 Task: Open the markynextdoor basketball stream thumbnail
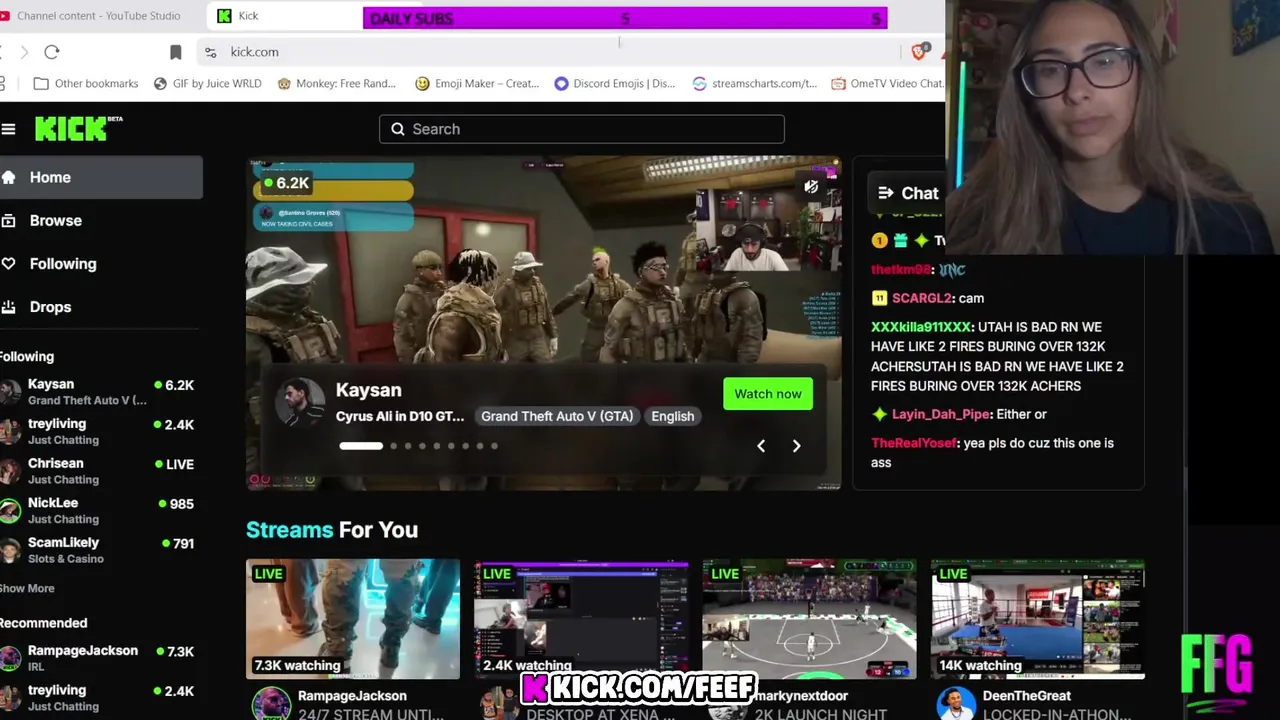tap(809, 620)
